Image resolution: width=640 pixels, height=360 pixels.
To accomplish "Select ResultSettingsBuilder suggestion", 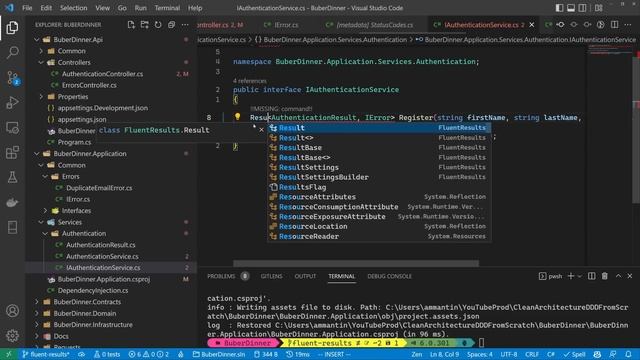I will (379, 177).
